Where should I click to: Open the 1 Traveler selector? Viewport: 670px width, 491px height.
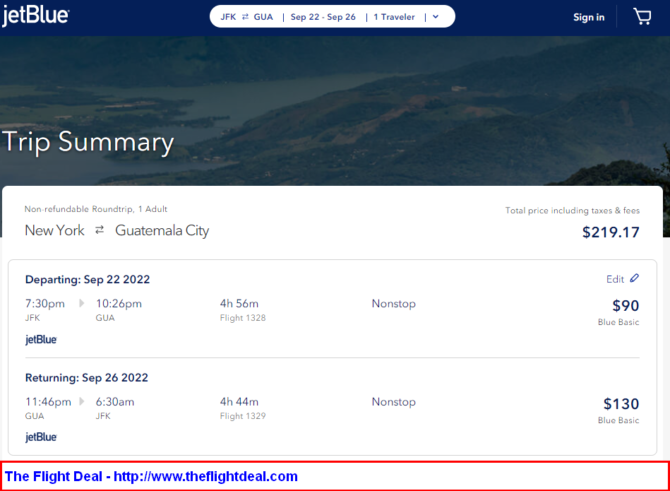pos(396,17)
